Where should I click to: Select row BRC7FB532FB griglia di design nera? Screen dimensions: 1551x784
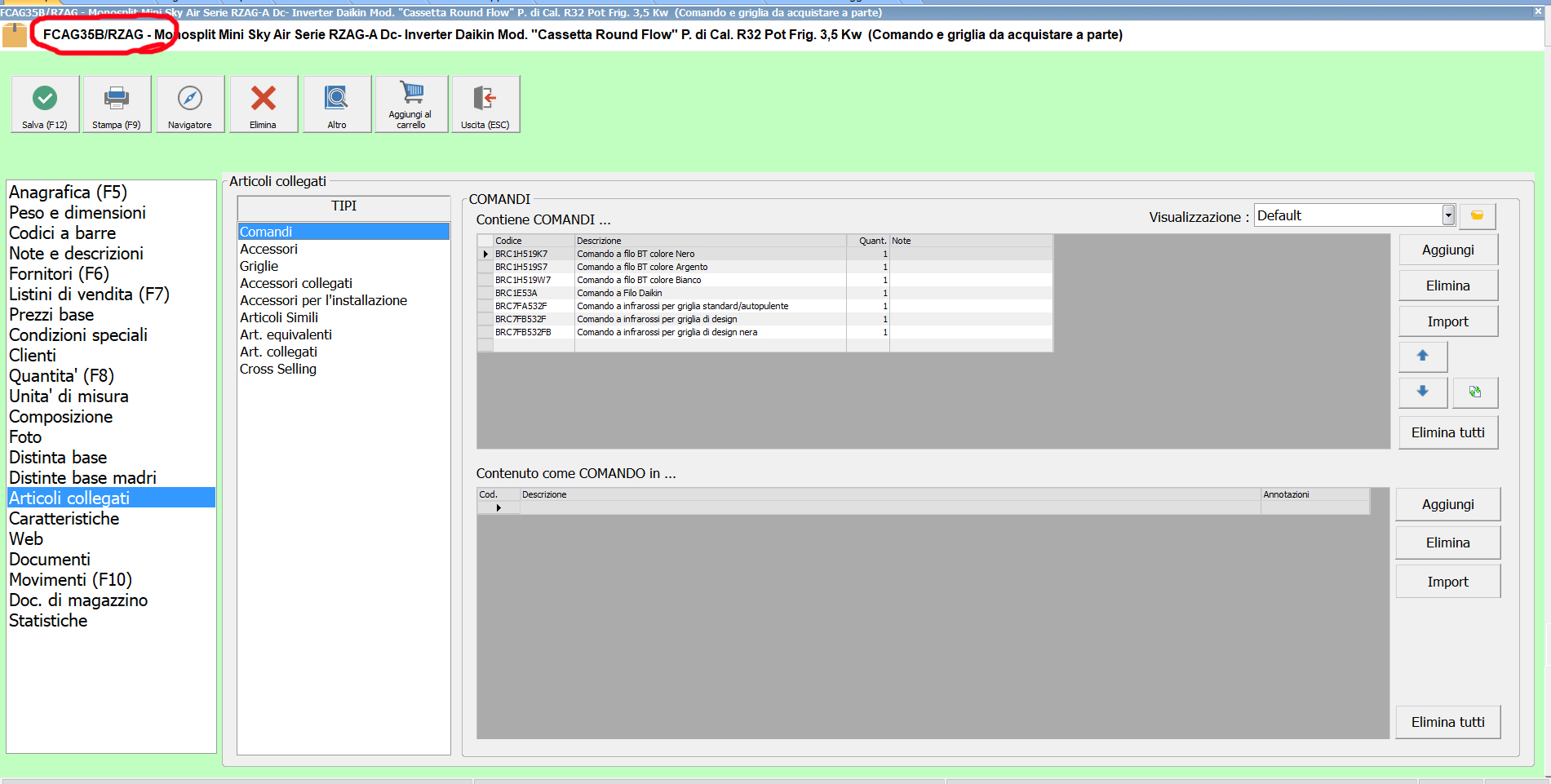point(764,332)
